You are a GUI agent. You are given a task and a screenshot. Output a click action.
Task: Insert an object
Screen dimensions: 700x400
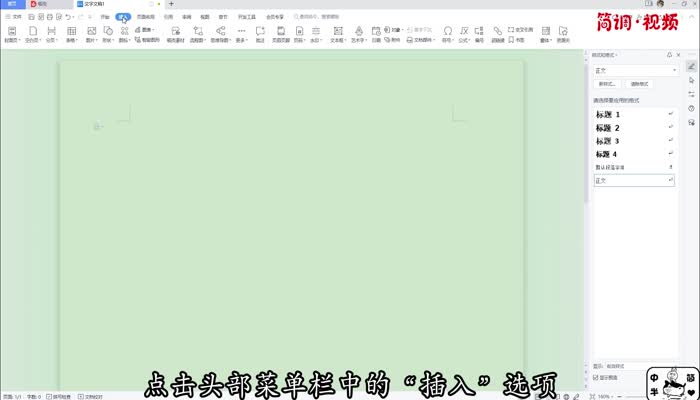pos(393,30)
